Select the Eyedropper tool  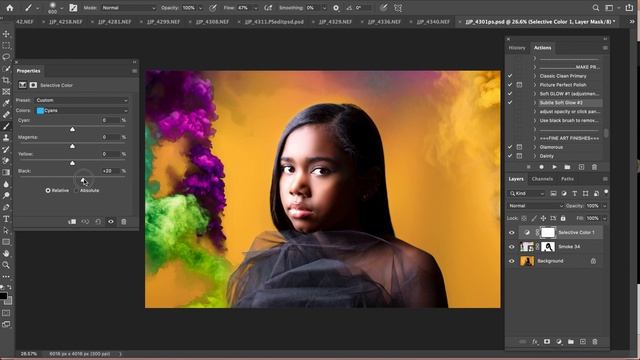click(6, 103)
